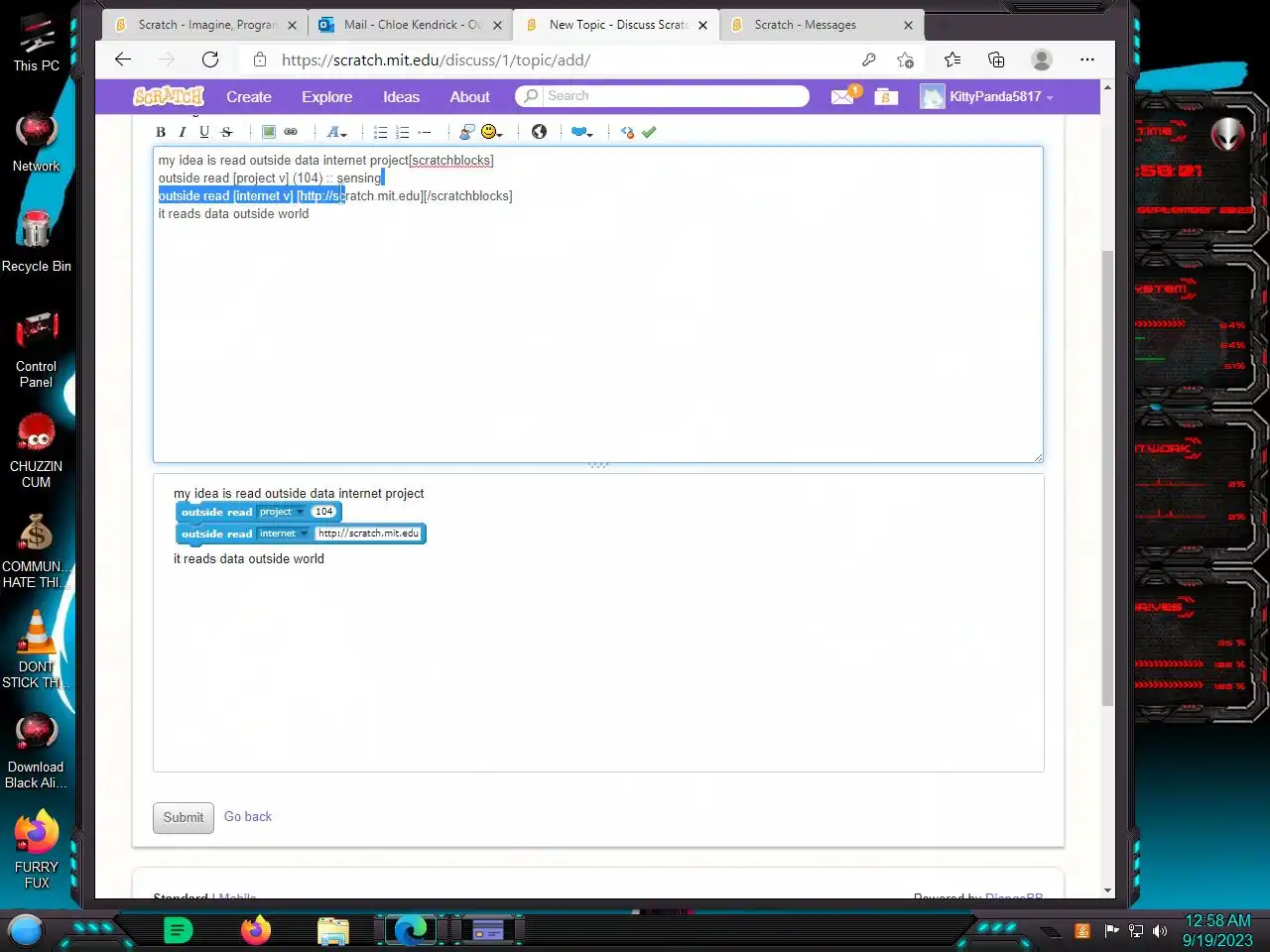
Task: Open the My Stuff folder icon
Action: tap(886, 96)
